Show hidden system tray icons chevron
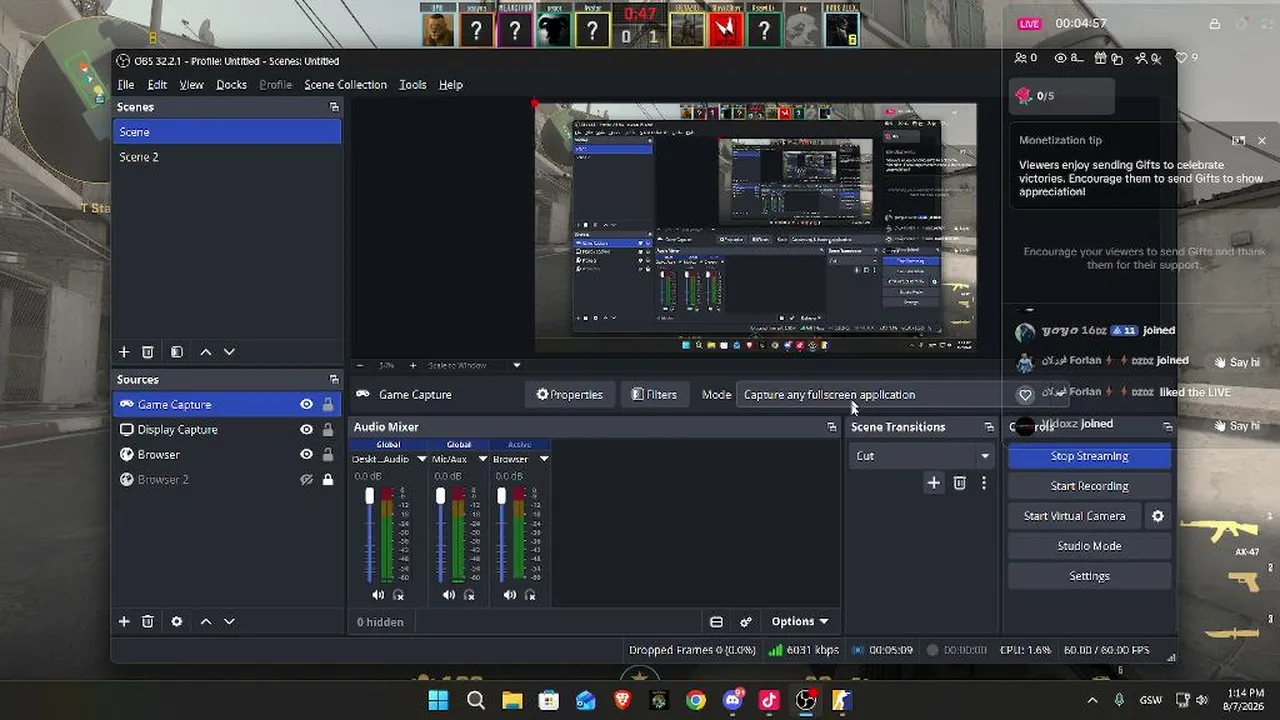The width and height of the screenshot is (1280, 720). pos(1092,701)
